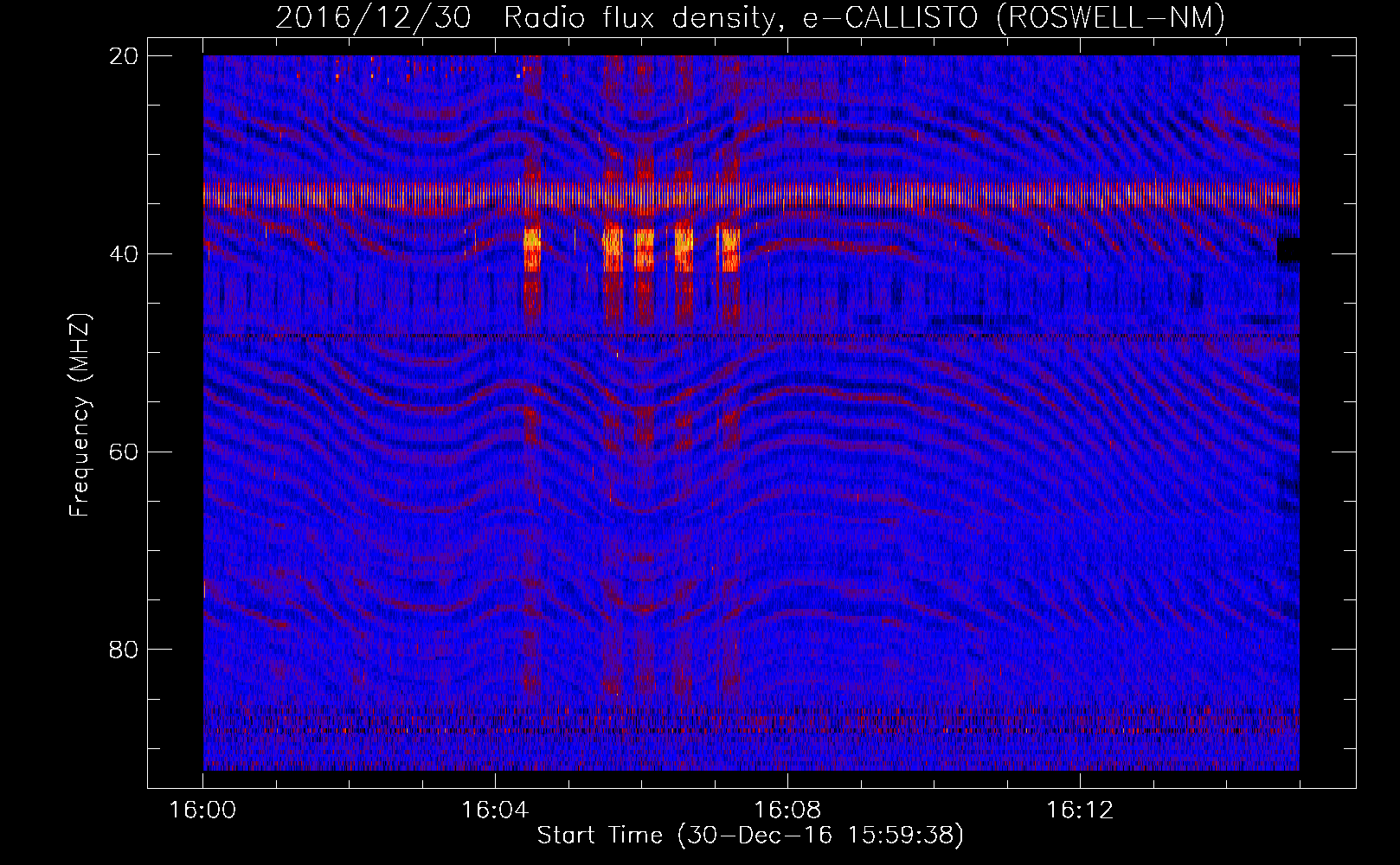Click the 'Start Time (30-Dec-16 15:59:38)' label
1400x865 pixels.
point(750,836)
